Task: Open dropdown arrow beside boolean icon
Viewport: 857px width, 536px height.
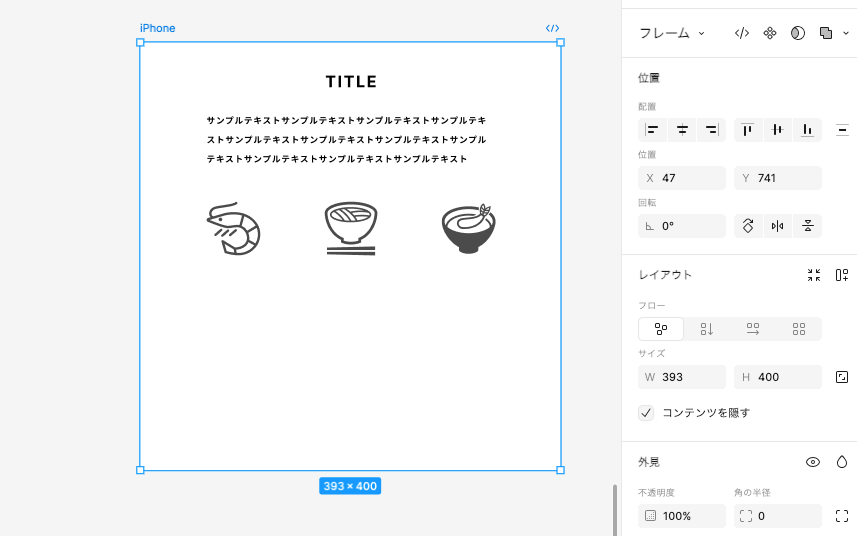Action: (x=846, y=33)
